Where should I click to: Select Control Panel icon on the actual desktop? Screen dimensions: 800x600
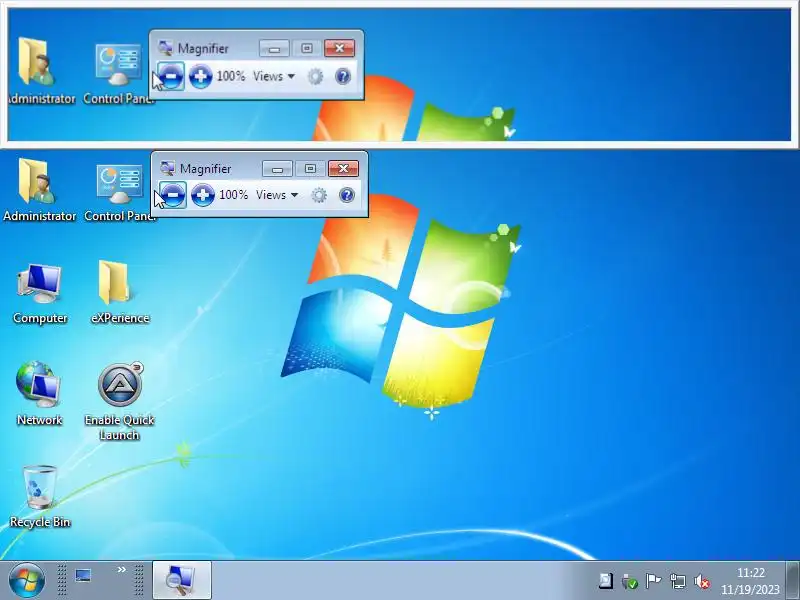[x=119, y=192]
